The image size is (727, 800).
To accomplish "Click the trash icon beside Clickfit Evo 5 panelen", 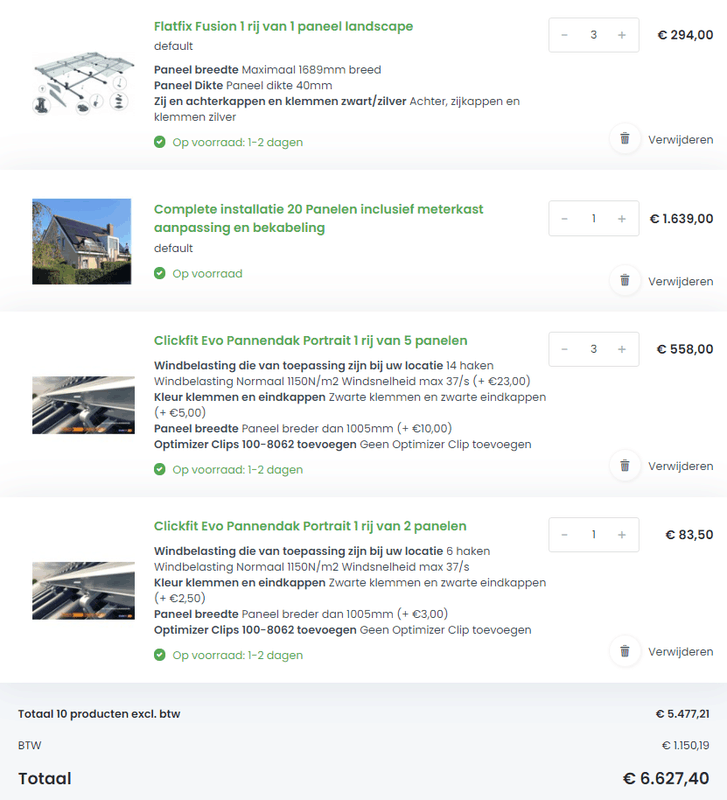I will [625, 466].
